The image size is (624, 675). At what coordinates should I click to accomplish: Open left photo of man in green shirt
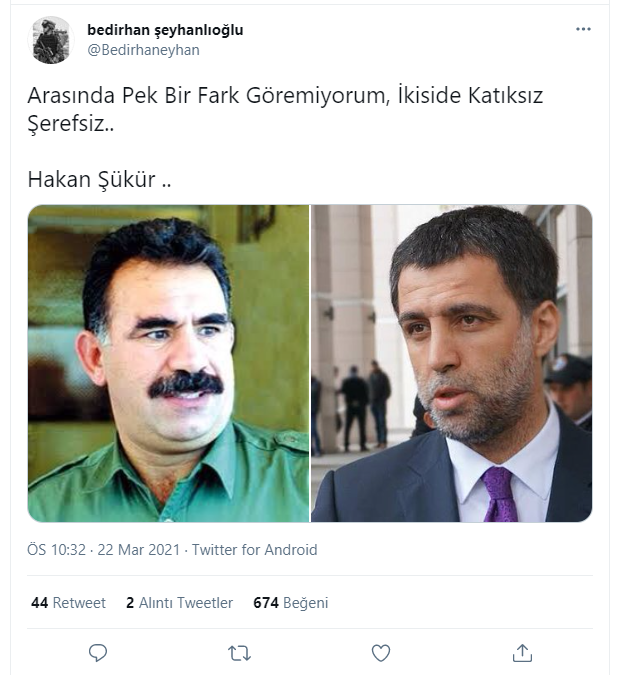point(168,363)
